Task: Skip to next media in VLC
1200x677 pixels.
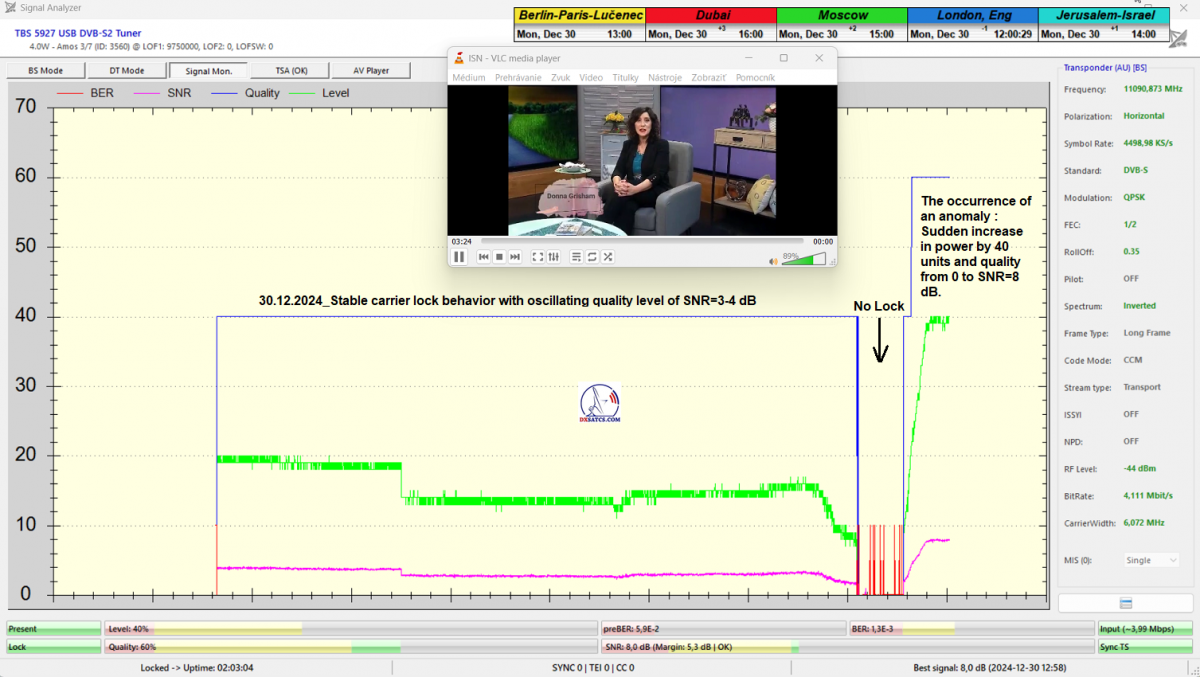Action: 515,257
